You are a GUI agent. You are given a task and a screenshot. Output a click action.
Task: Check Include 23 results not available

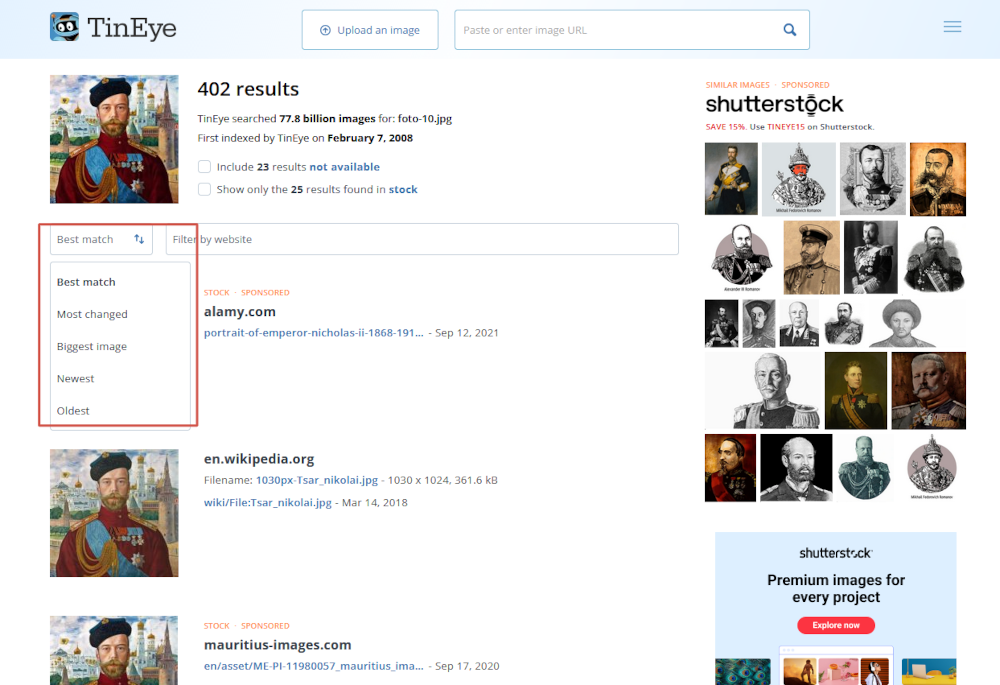pos(204,166)
